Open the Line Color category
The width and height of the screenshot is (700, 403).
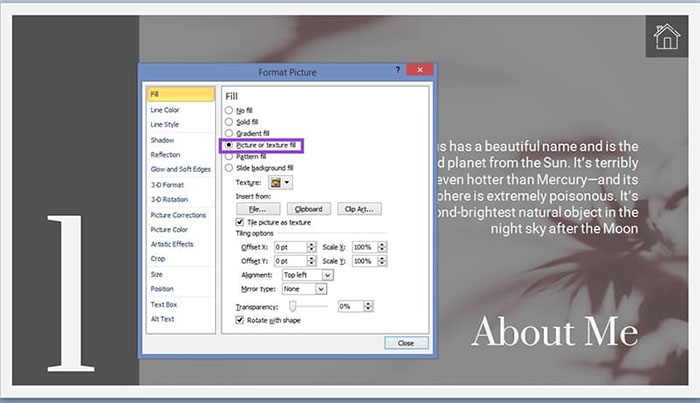click(x=165, y=110)
